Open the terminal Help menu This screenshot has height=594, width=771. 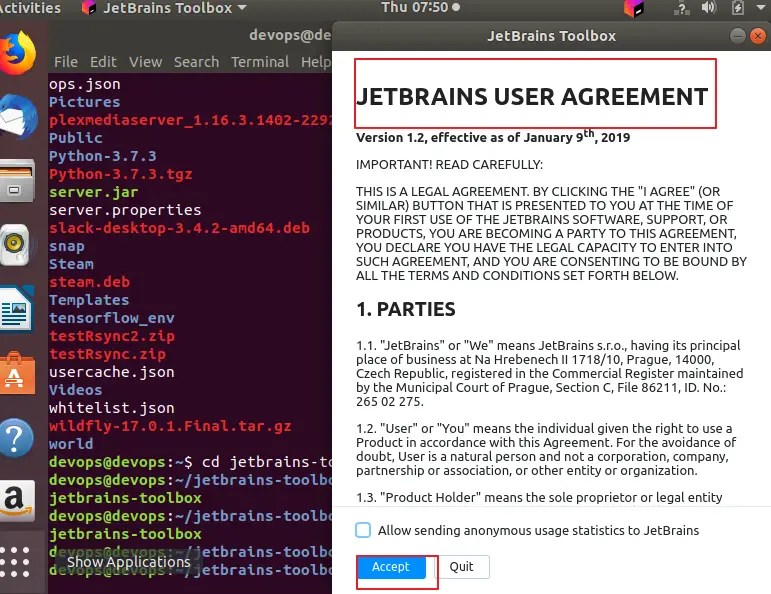pos(316,62)
